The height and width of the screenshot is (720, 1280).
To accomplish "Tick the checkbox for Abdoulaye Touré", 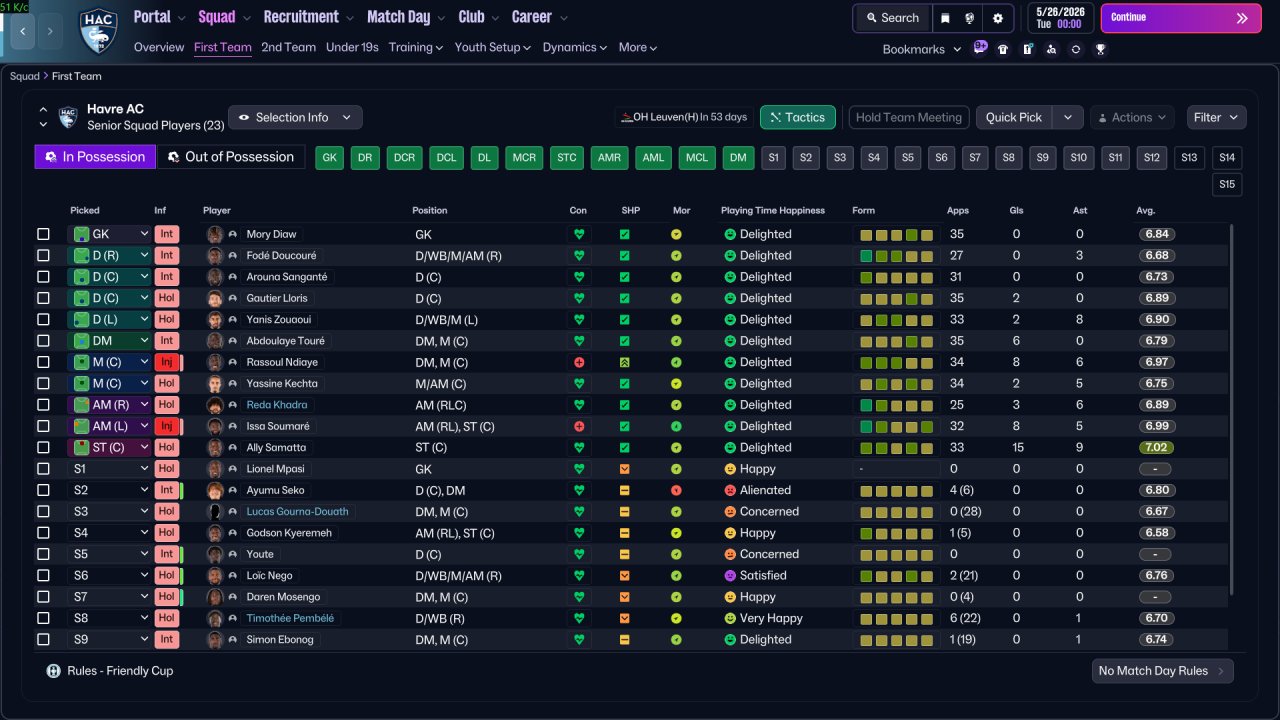I will (x=43, y=341).
